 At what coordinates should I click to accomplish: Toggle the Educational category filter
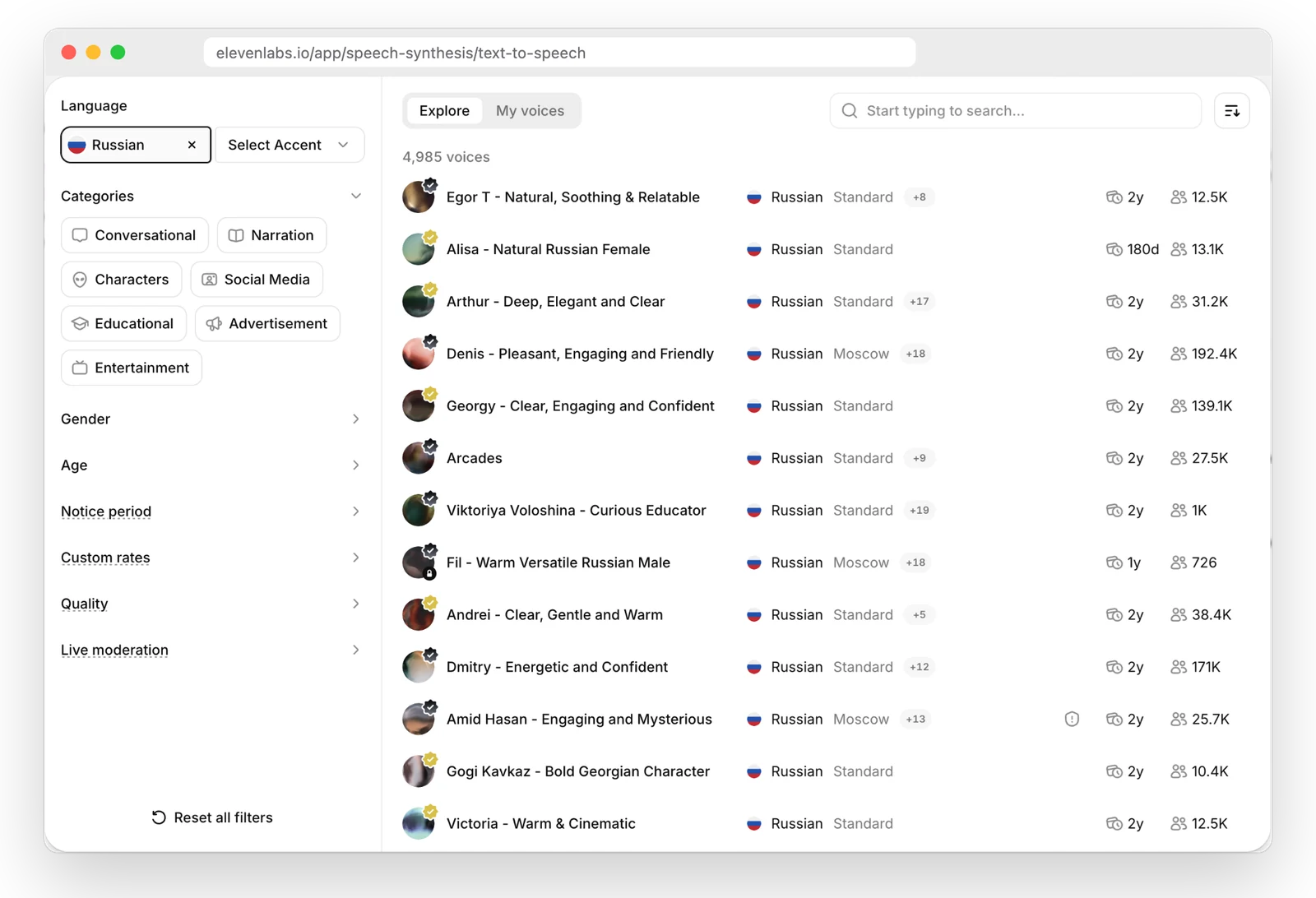pyautogui.click(x=123, y=324)
